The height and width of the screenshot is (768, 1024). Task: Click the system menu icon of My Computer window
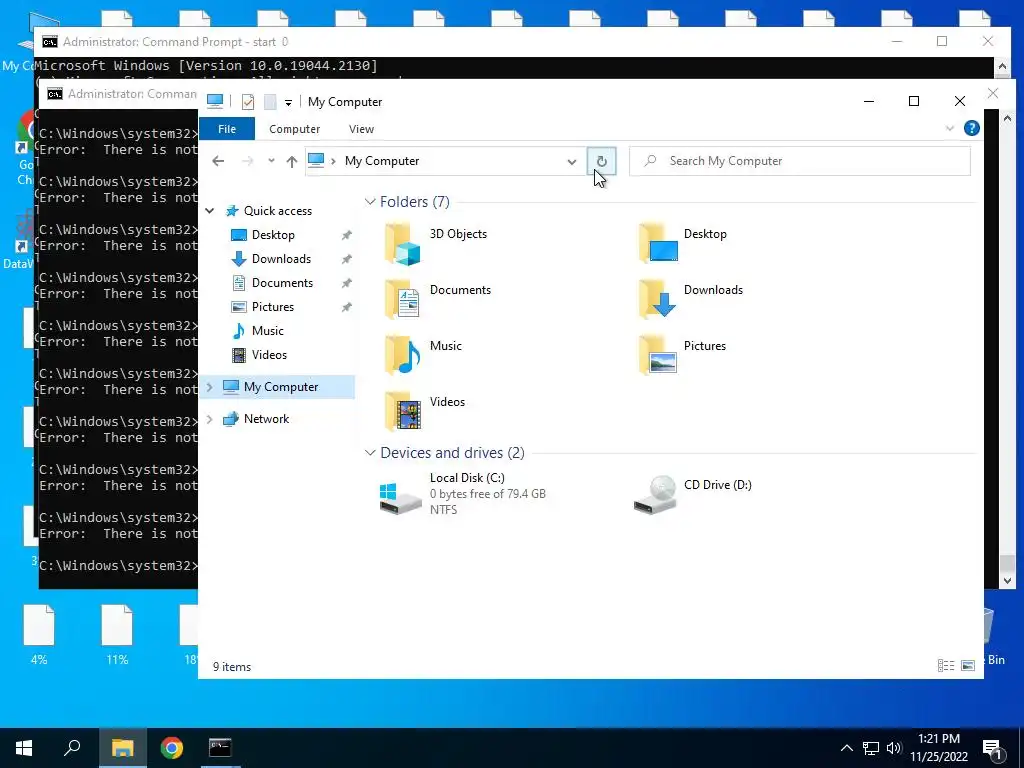[x=215, y=101]
